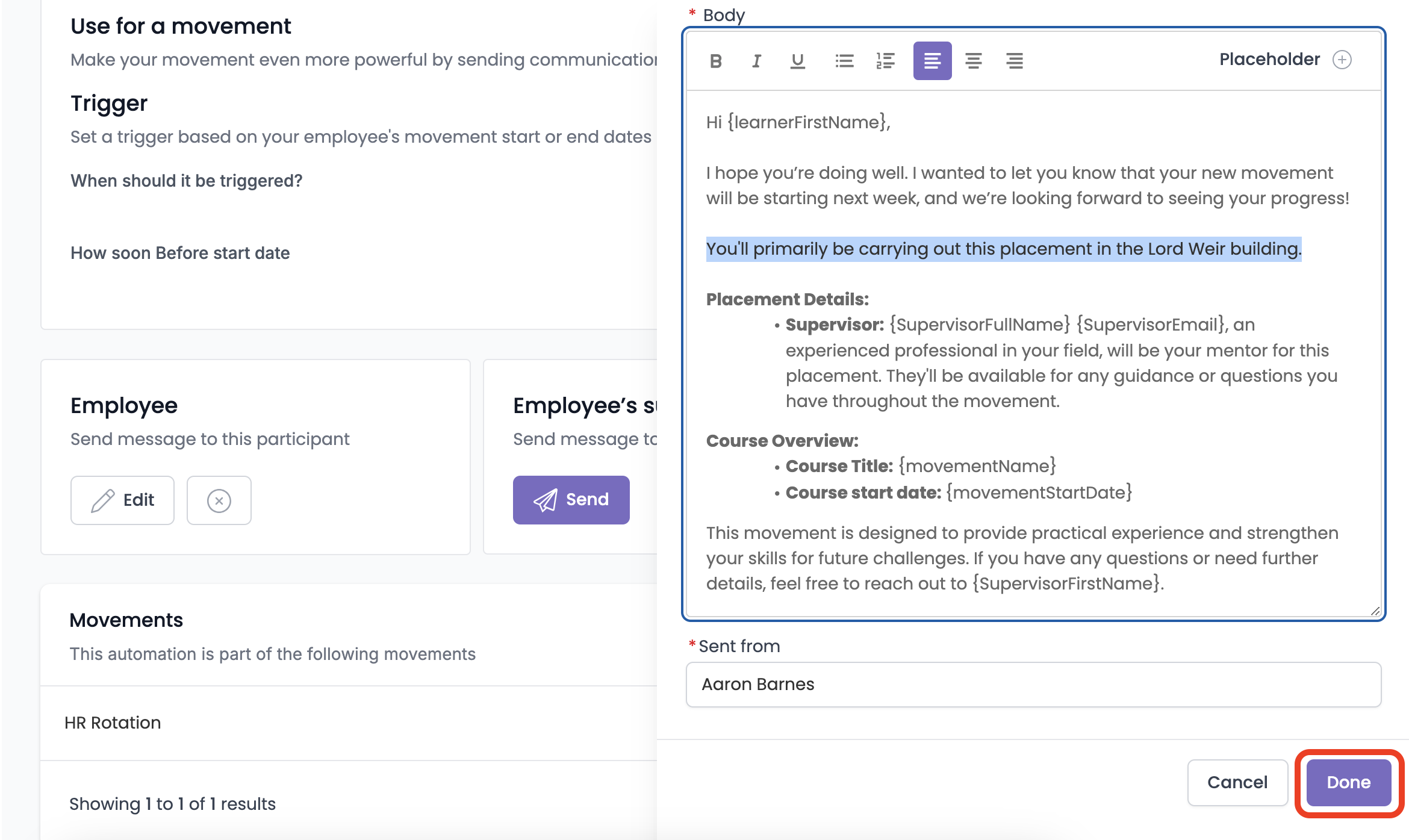Select the HR Rotation movement row
Image resolution: width=1409 pixels, height=840 pixels.
349,723
